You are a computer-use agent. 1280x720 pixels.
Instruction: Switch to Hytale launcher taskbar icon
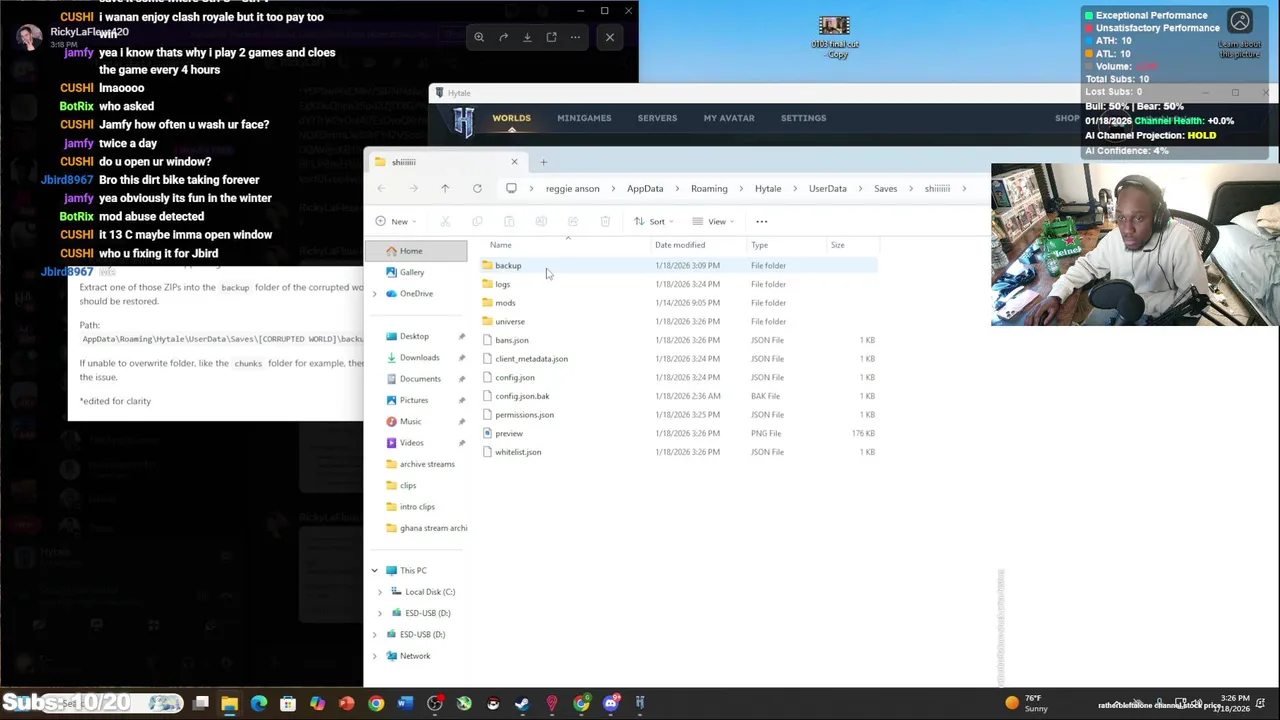(x=640, y=704)
